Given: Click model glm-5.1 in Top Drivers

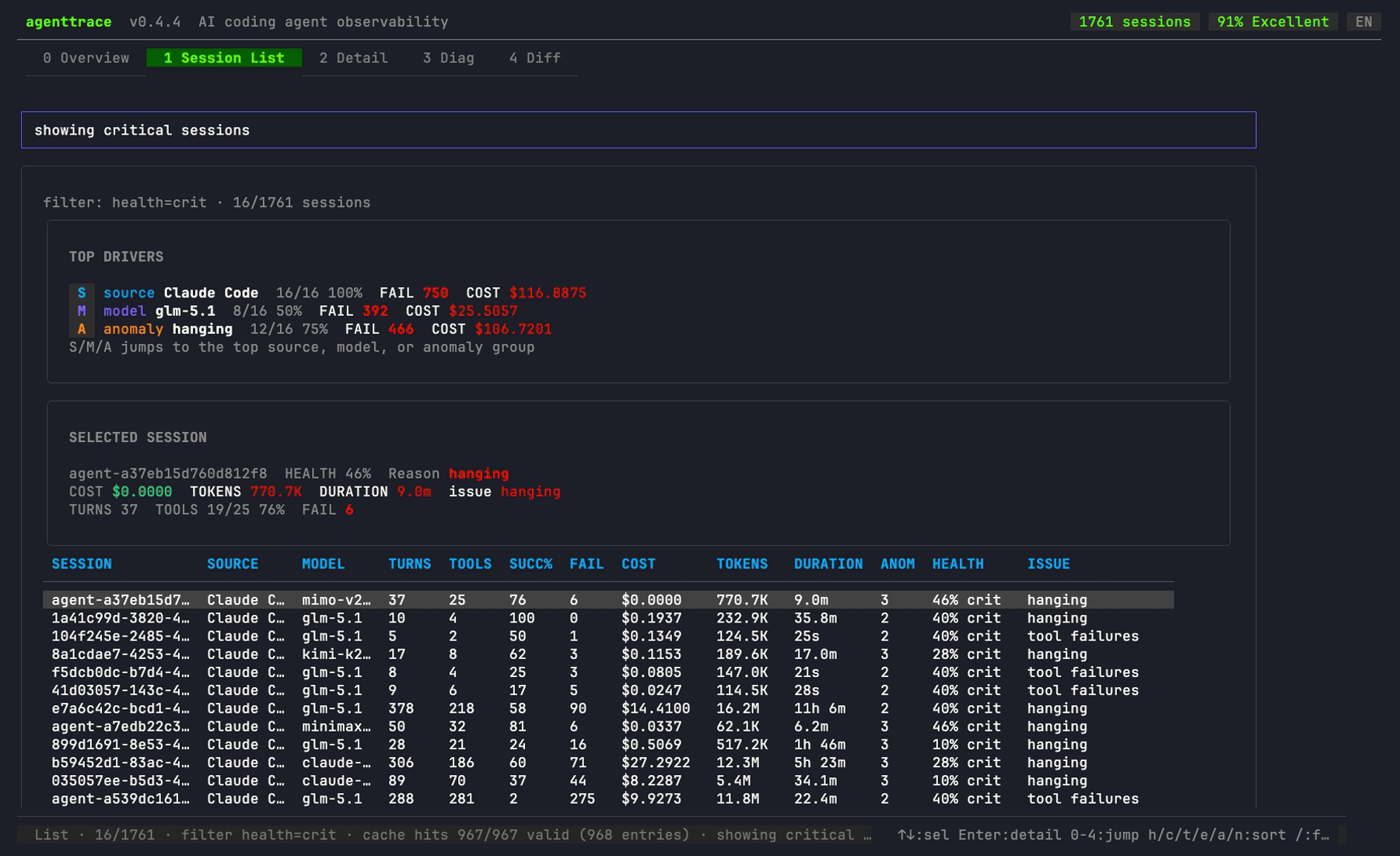Looking at the screenshot, I should point(159,311).
